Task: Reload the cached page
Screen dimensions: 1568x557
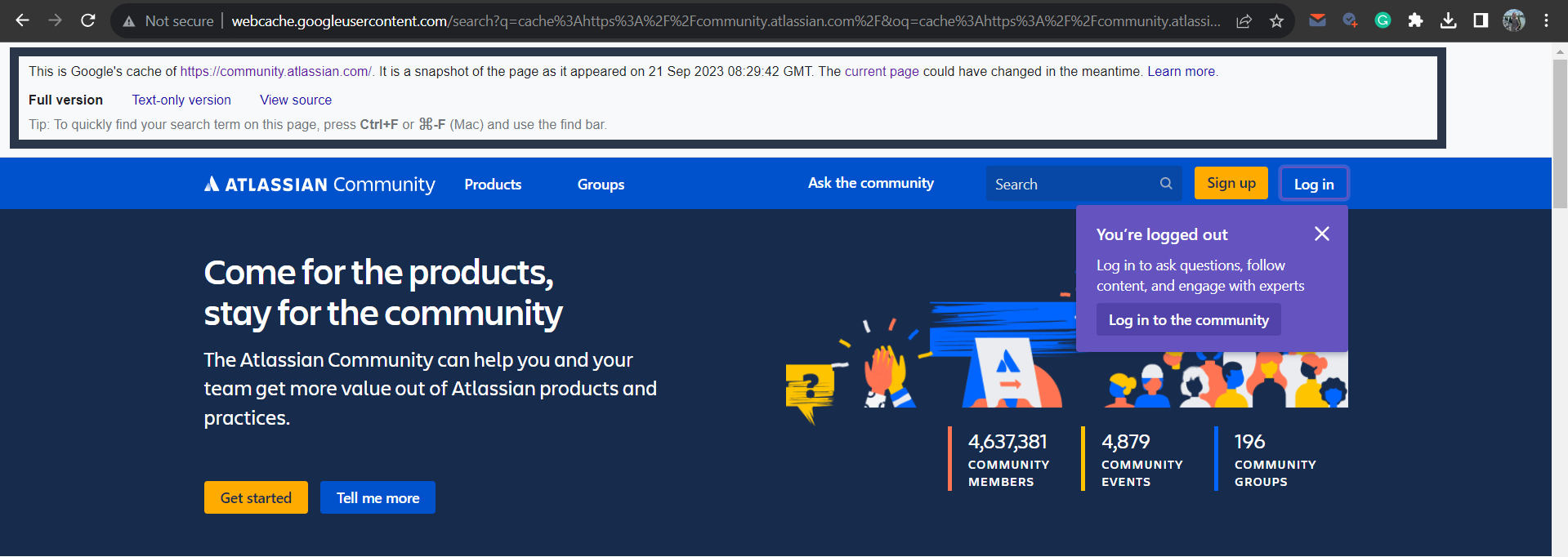Action: (x=88, y=20)
